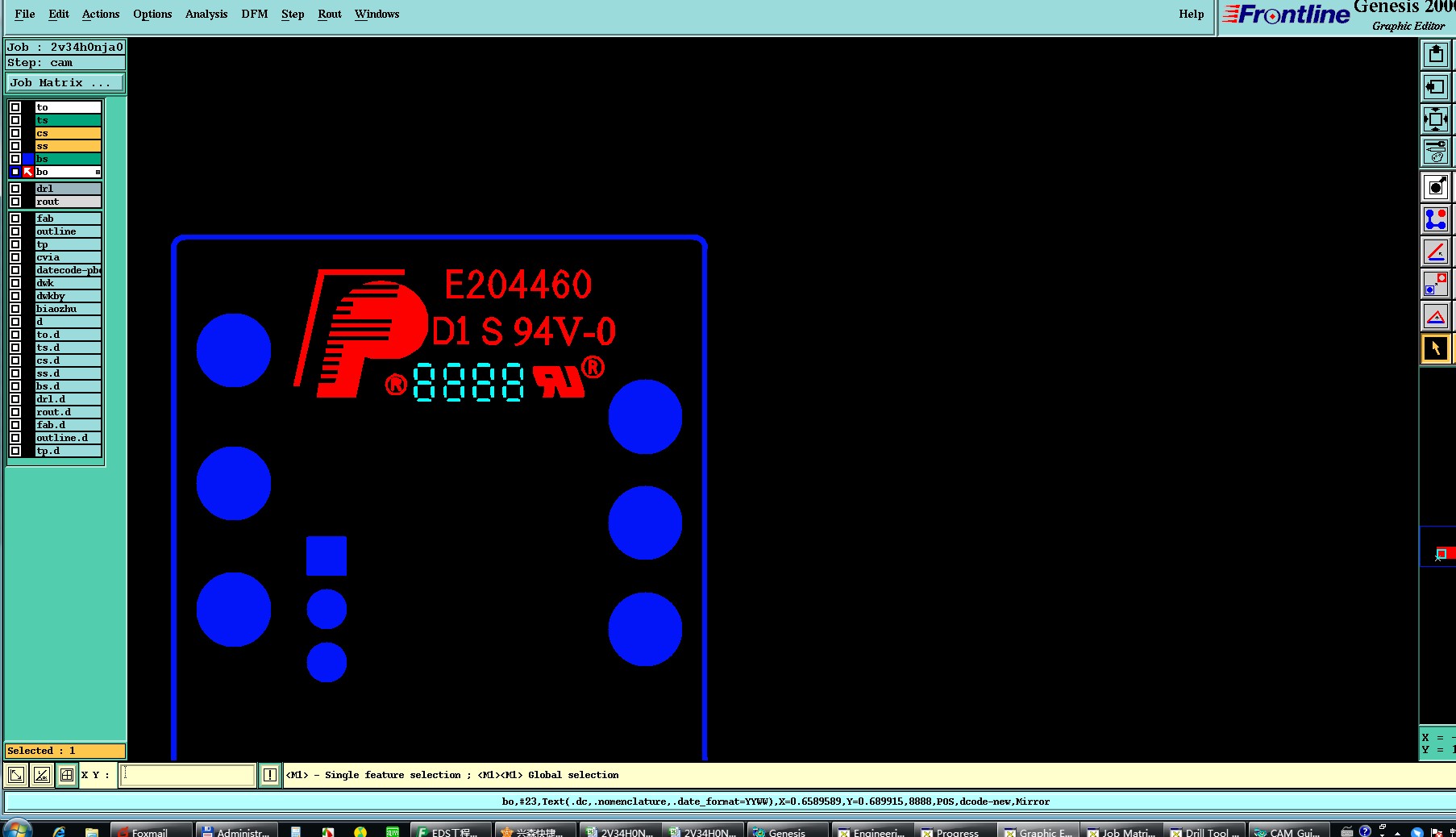Click the 'Selected : 1' status label
1456x837 pixels.
[65, 751]
